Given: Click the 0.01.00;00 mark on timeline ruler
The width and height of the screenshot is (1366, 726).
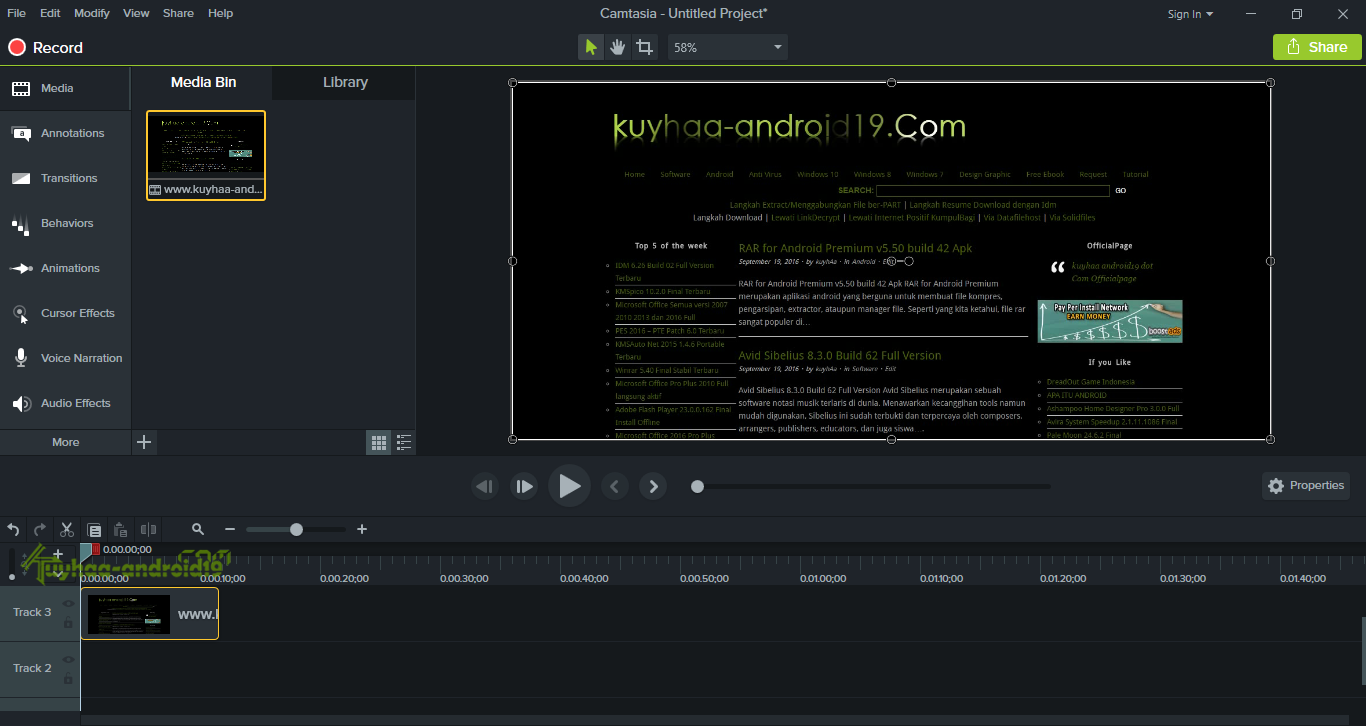Looking at the screenshot, I should click(824, 578).
